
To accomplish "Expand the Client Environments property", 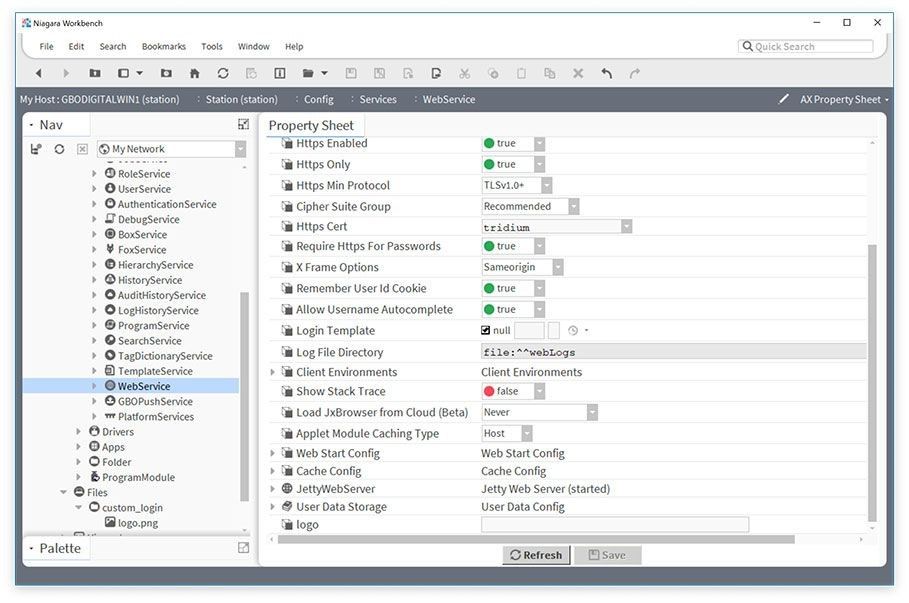I will [x=272, y=372].
